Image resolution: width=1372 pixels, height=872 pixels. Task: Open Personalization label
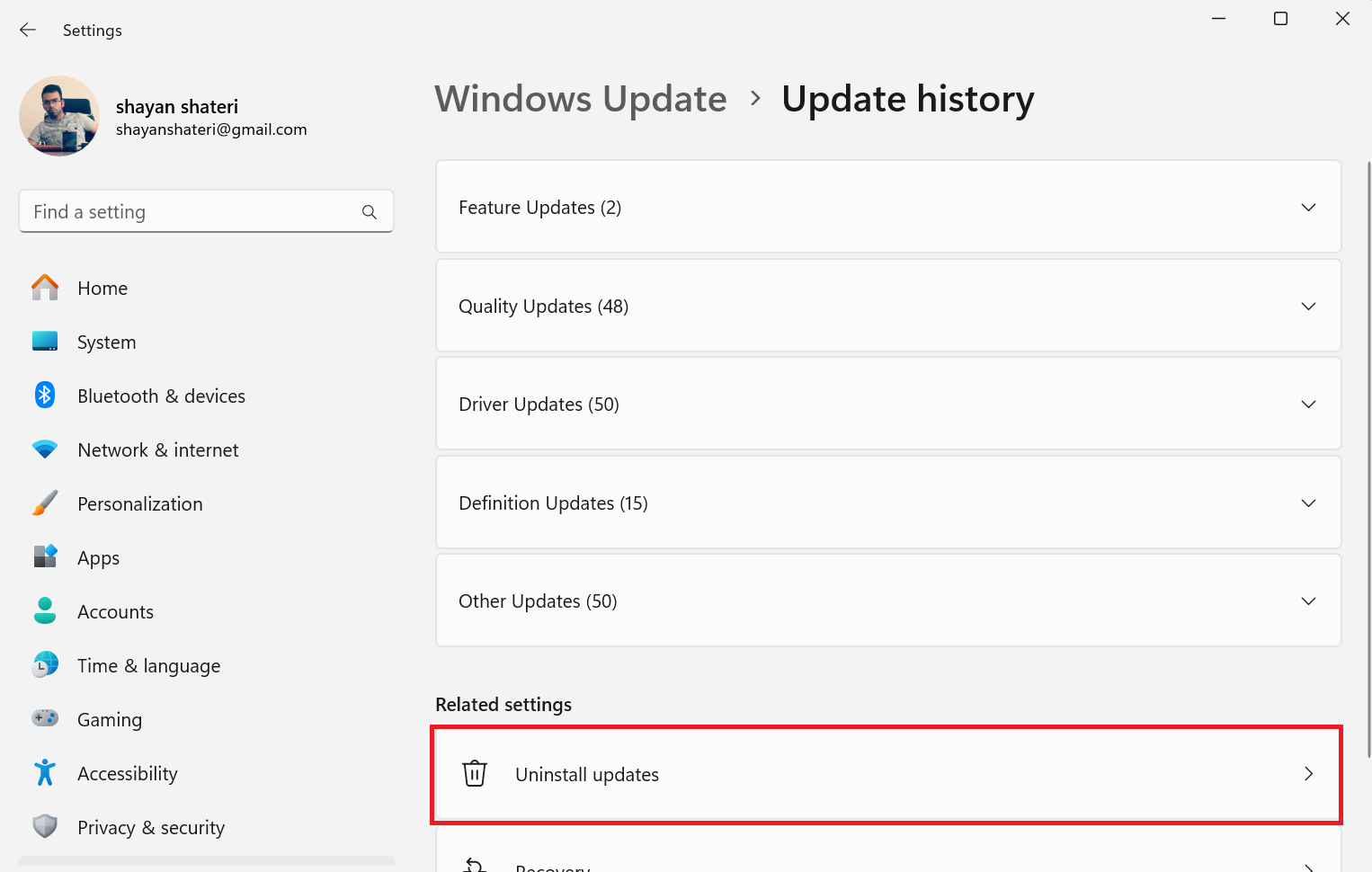click(x=140, y=504)
